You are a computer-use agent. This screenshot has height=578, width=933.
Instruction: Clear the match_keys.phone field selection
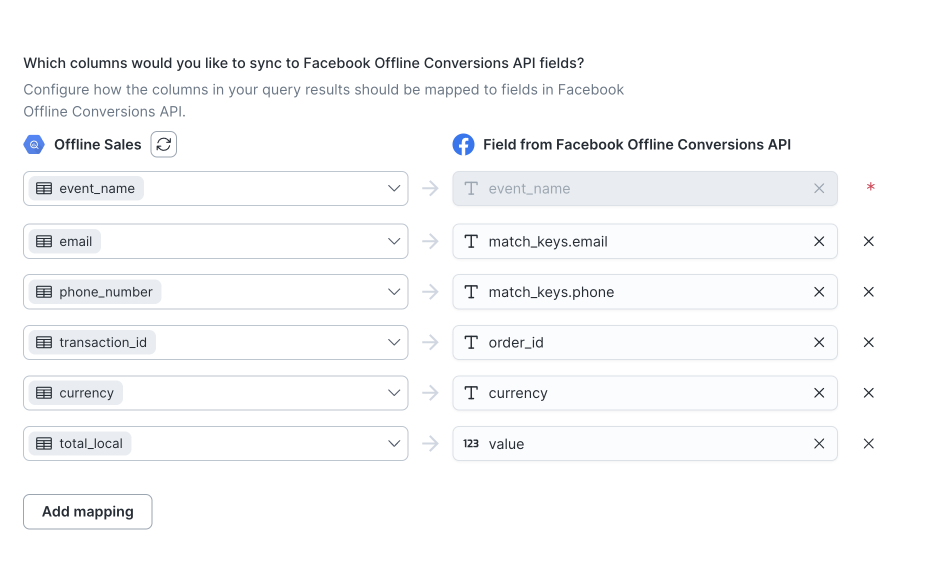tap(819, 292)
